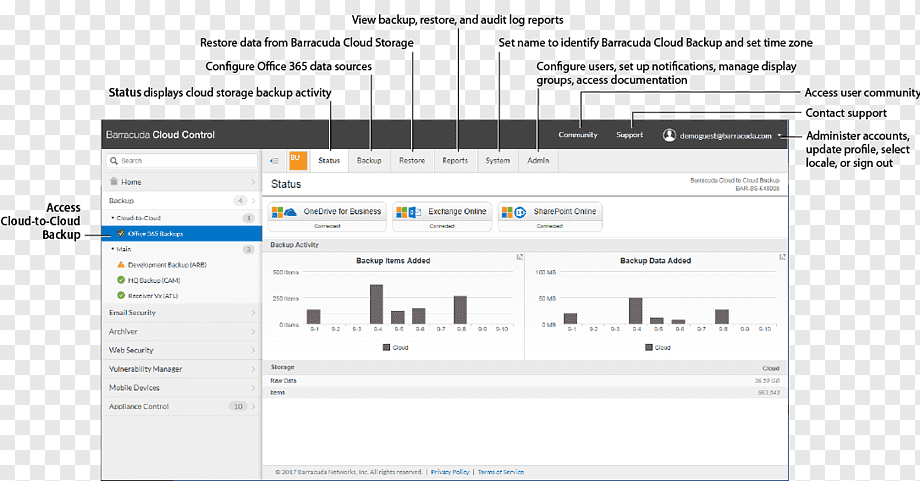Open the Terms of Service link
This screenshot has height=481, width=920.
tap(501, 472)
